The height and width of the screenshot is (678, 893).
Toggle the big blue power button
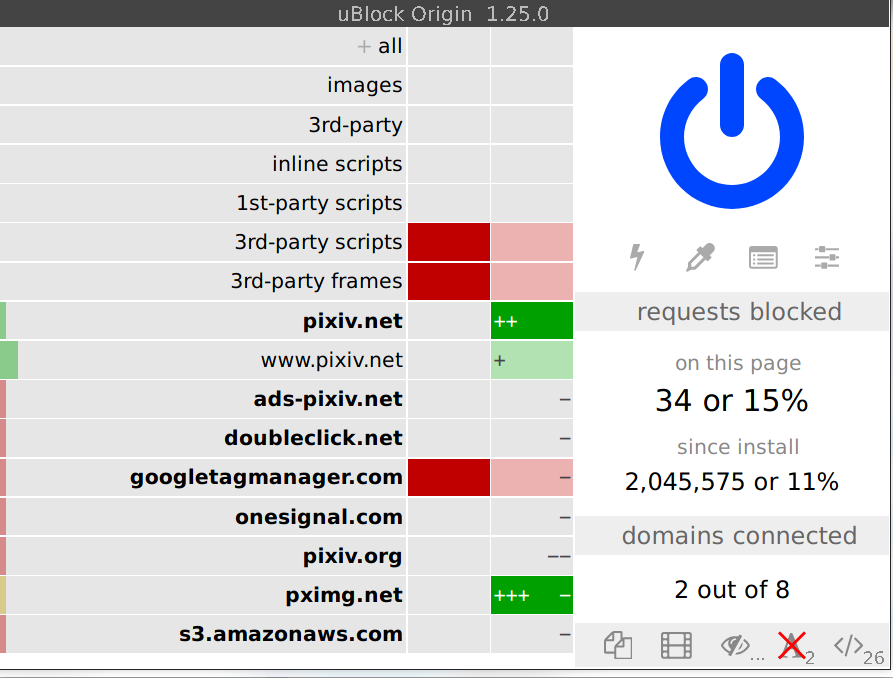(x=732, y=130)
